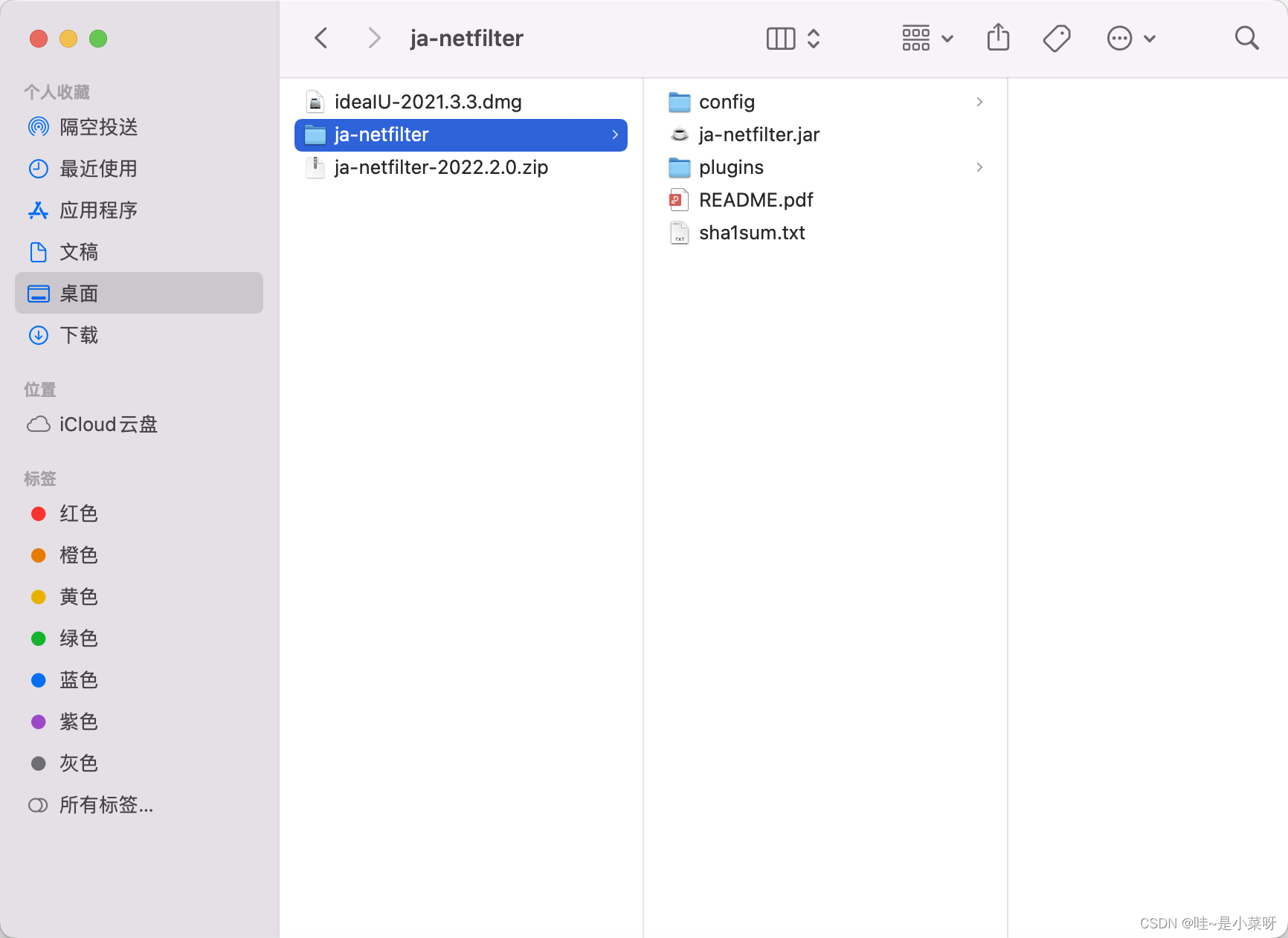Select 桌面 (Desktop) in sidebar

pos(139,293)
